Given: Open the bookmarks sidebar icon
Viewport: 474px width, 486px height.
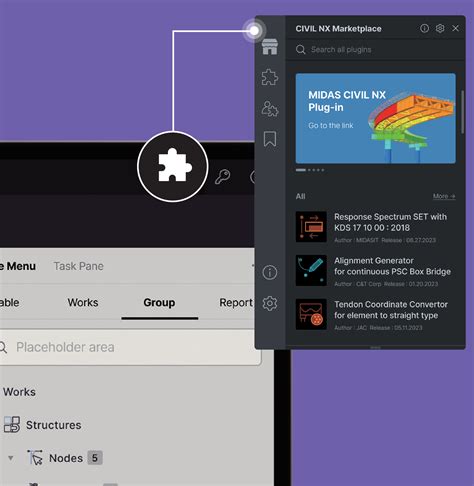Looking at the screenshot, I should (x=270, y=139).
